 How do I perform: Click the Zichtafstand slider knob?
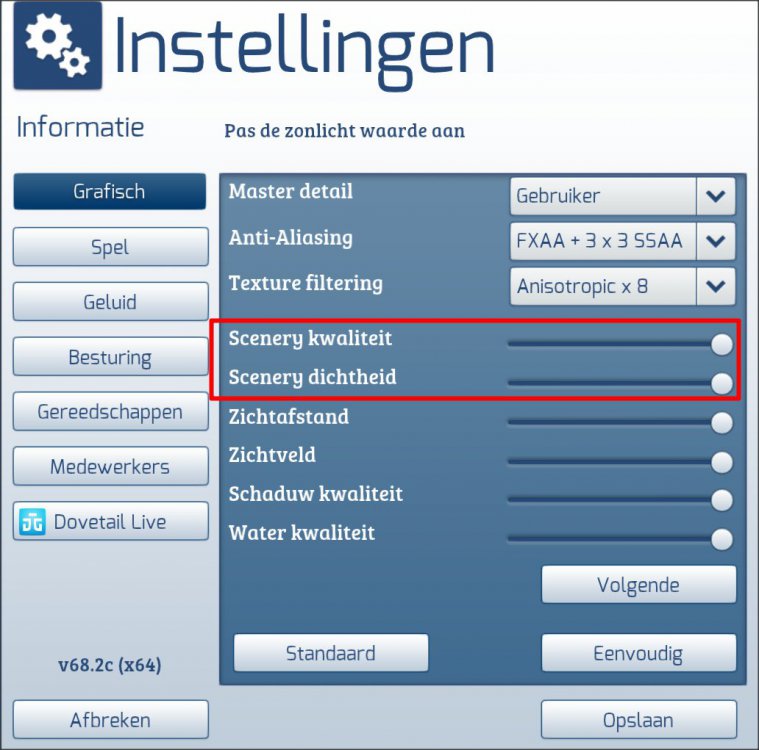(722, 423)
